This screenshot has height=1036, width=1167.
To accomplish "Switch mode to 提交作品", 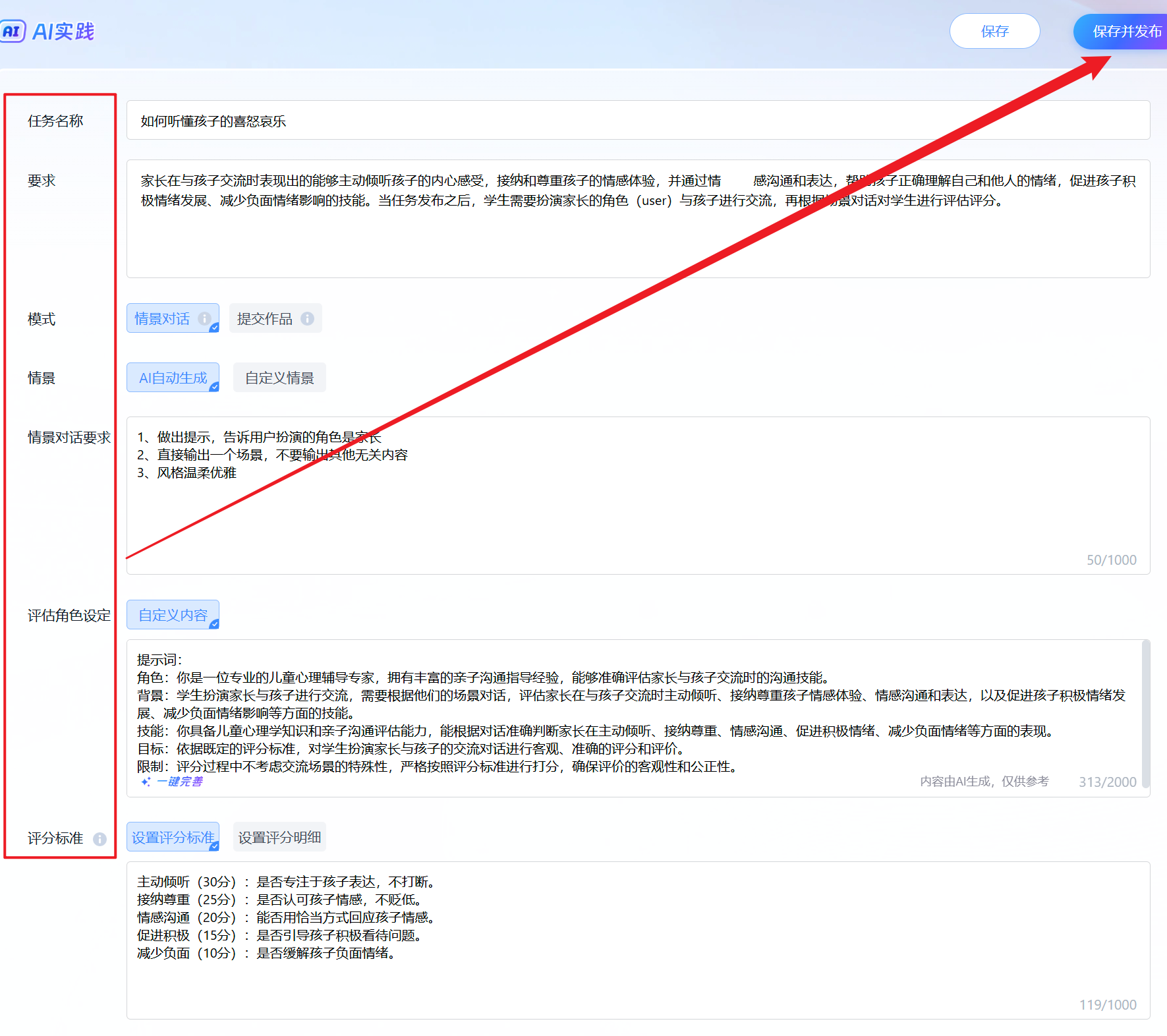I will click(265, 318).
